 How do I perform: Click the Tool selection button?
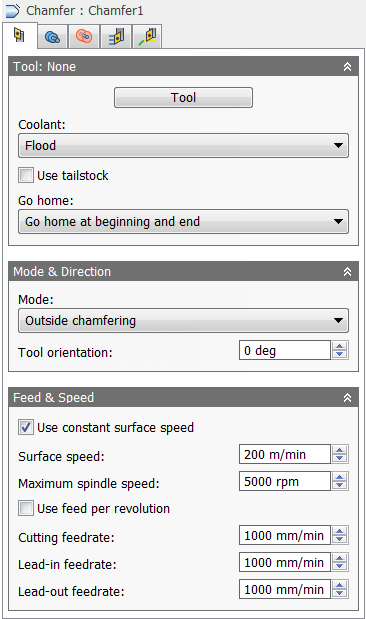184,98
